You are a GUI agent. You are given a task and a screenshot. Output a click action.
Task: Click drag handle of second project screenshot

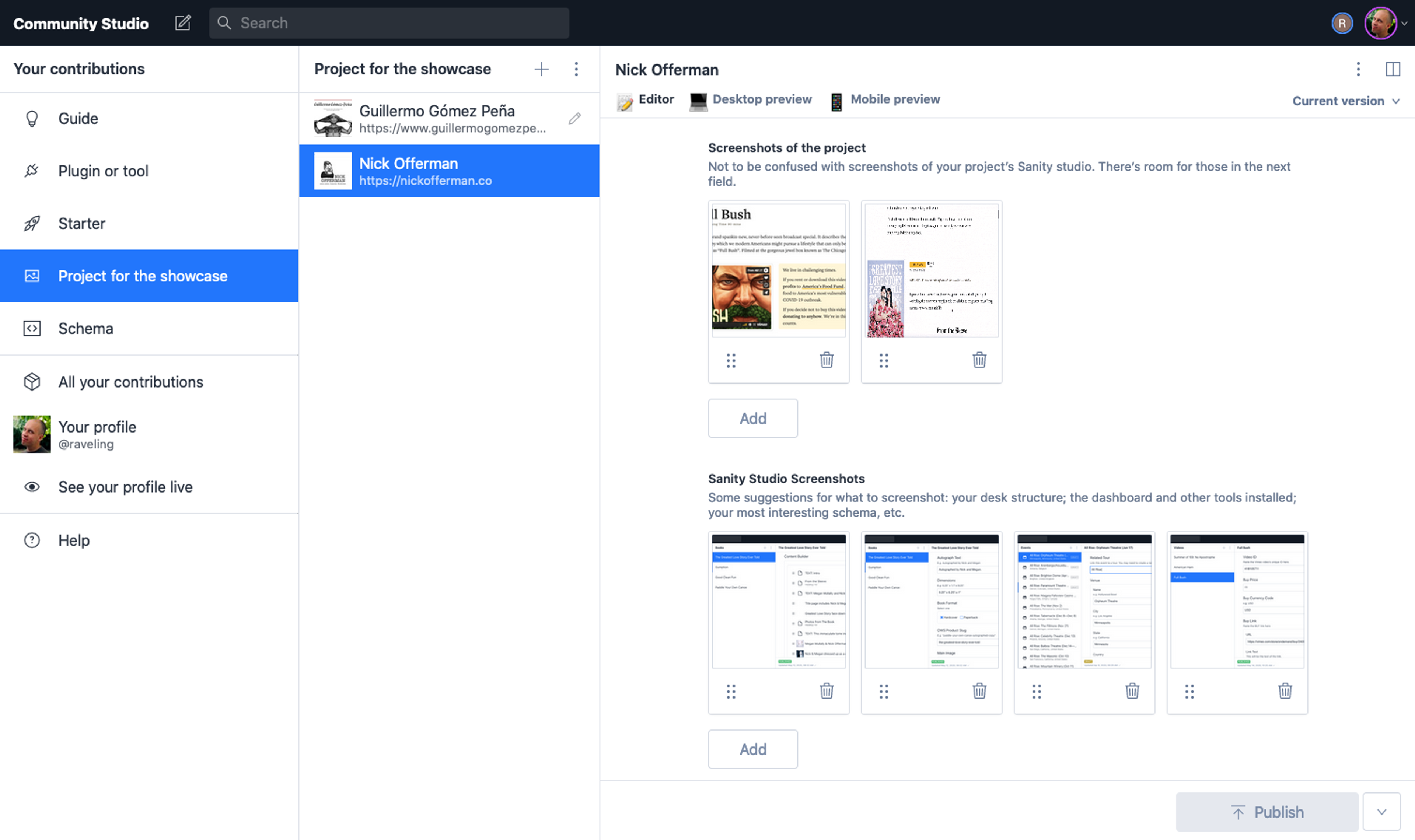click(884, 360)
